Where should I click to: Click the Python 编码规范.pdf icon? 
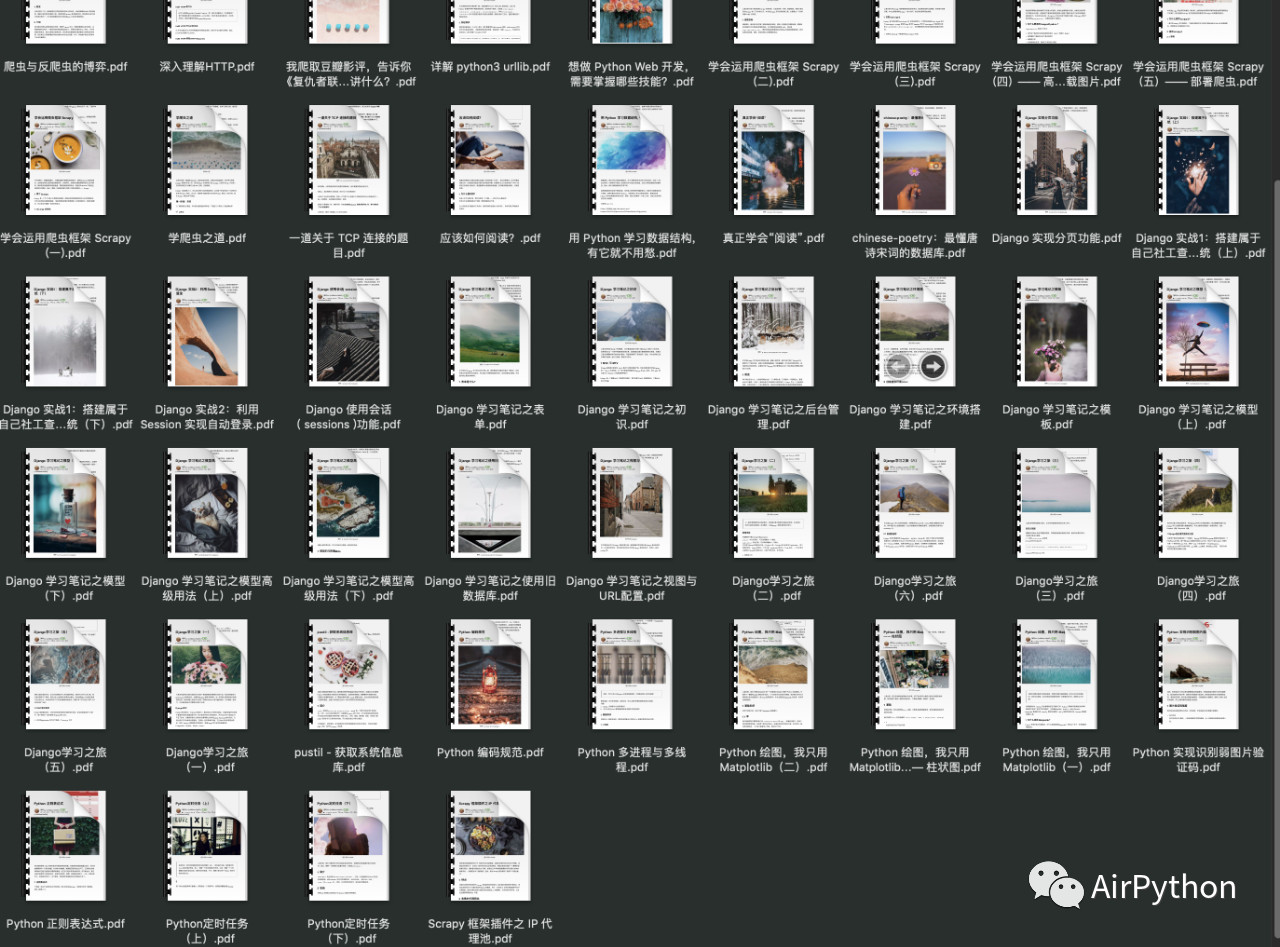pyautogui.click(x=491, y=674)
